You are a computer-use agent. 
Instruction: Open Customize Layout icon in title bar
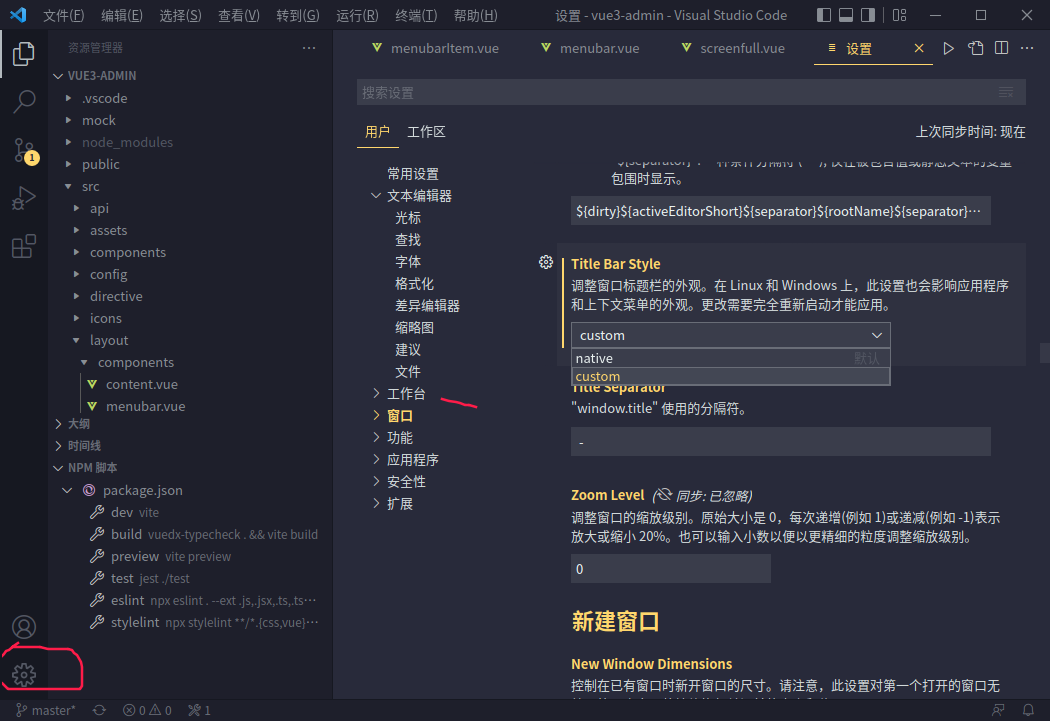(899, 15)
